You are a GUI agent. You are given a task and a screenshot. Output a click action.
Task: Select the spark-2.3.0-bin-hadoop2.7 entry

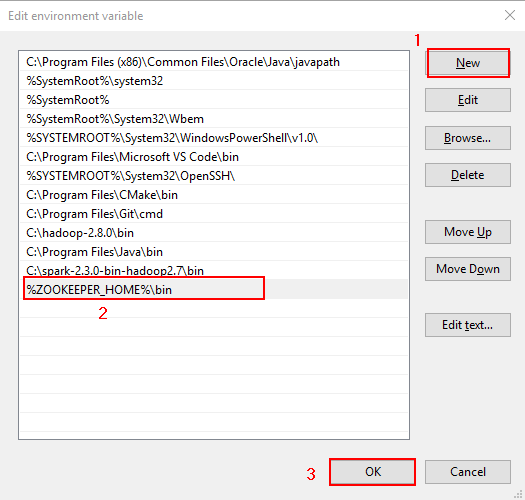[x=214, y=270]
